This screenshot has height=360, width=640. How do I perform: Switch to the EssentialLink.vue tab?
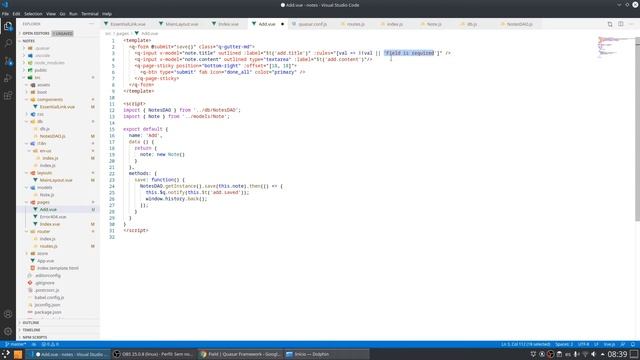[x=127, y=24]
